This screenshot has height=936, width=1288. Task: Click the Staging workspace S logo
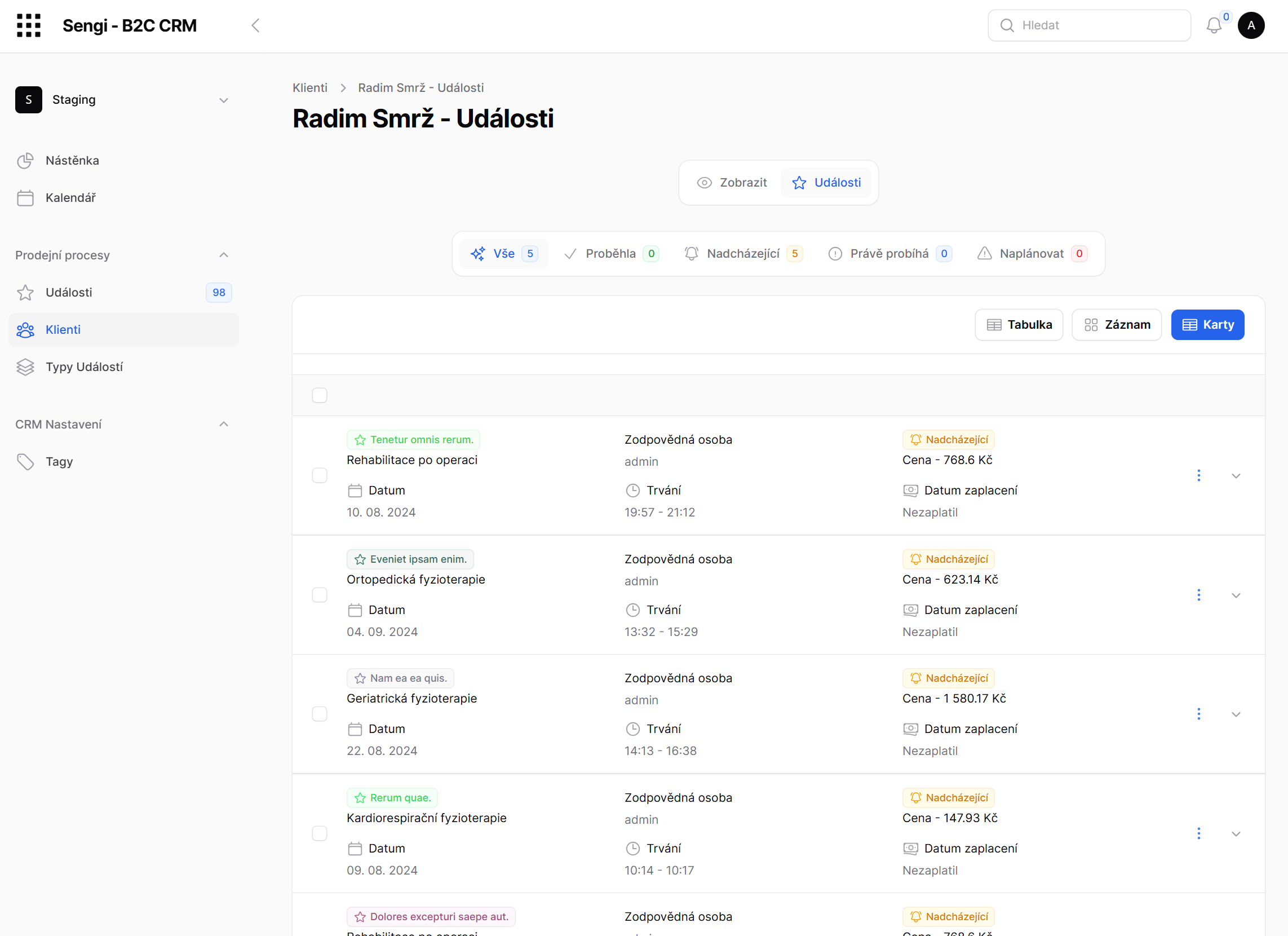[x=28, y=100]
